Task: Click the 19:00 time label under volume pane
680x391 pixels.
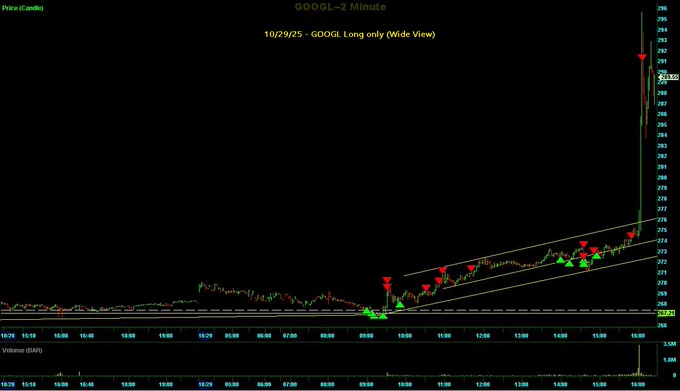Action: tap(166, 384)
